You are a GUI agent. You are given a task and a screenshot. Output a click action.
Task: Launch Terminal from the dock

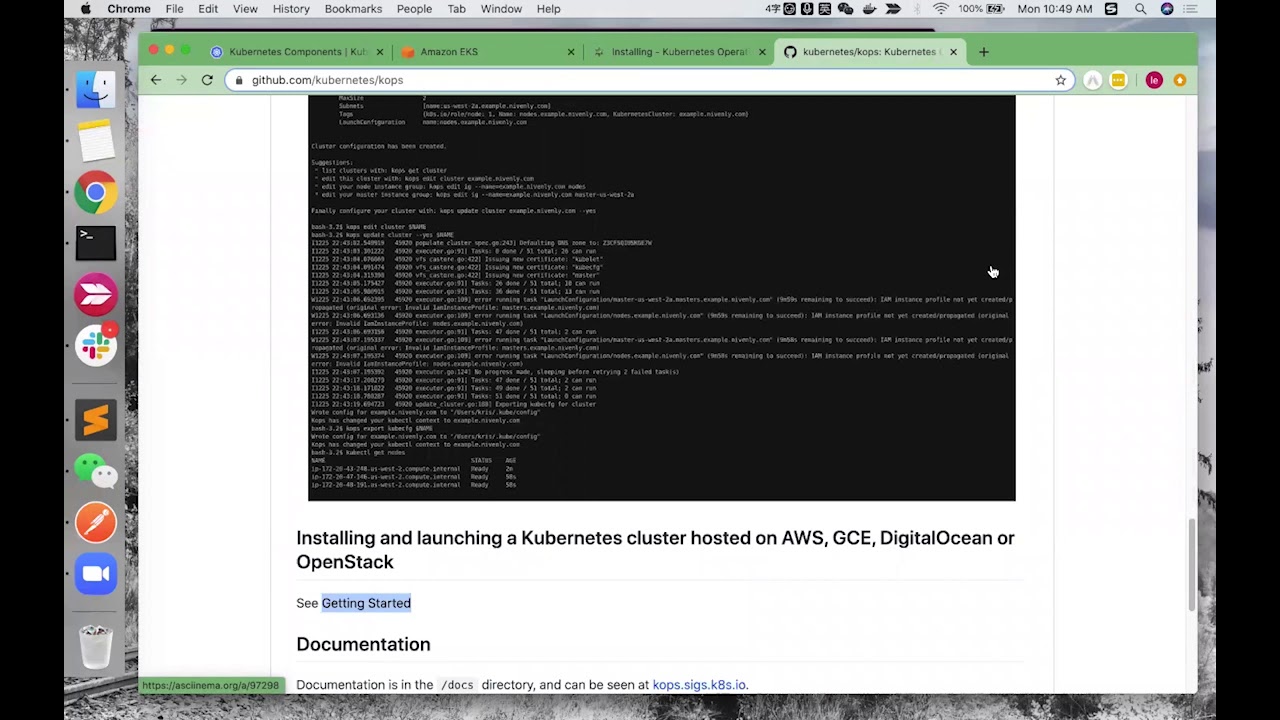tap(96, 243)
